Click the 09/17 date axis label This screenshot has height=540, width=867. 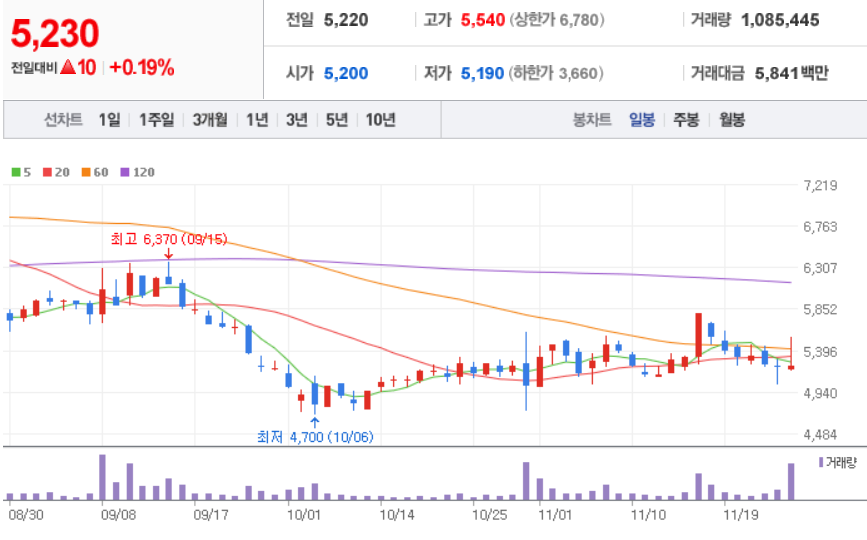pyautogui.click(x=211, y=515)
